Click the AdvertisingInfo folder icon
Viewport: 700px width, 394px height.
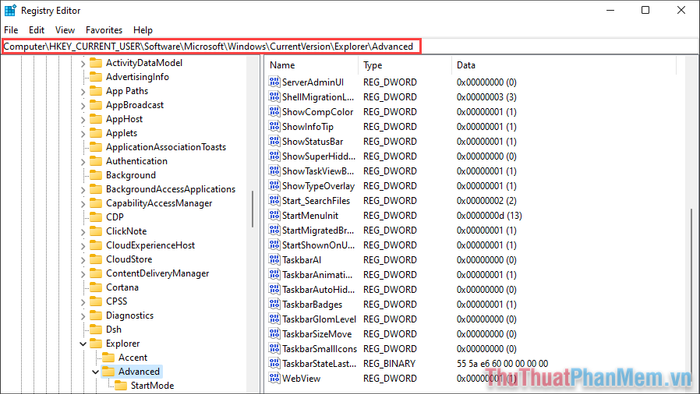click(x=96, y=76)
